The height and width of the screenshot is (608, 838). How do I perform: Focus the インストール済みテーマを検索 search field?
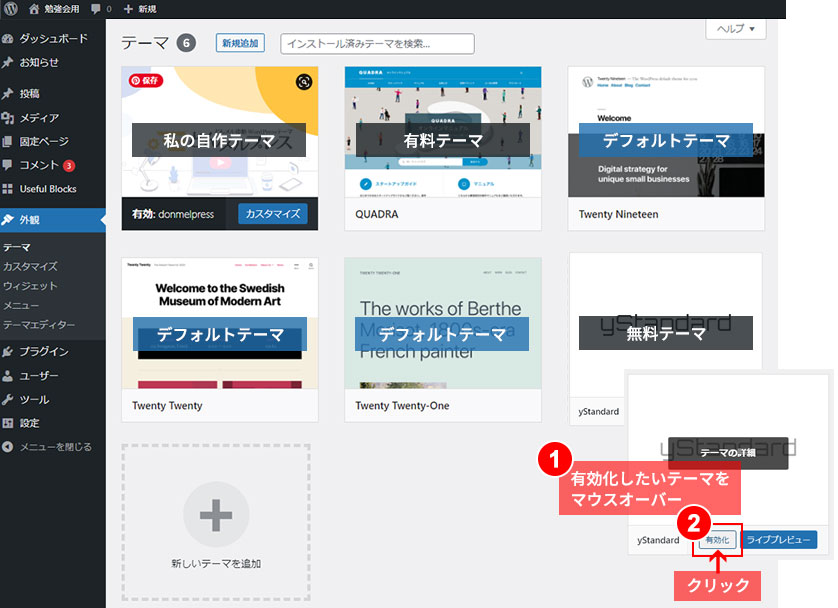[x=377, y=44]
